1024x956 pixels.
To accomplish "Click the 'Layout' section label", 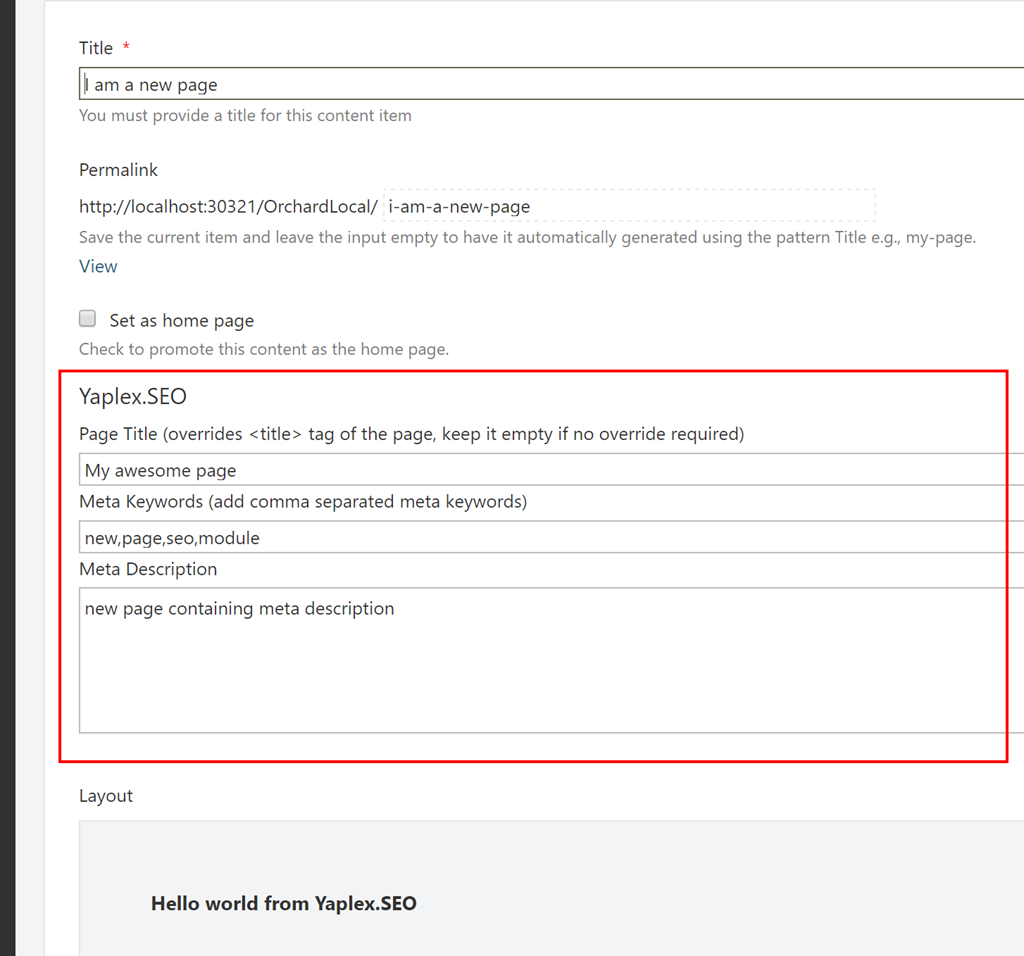I will coord(106,796).
